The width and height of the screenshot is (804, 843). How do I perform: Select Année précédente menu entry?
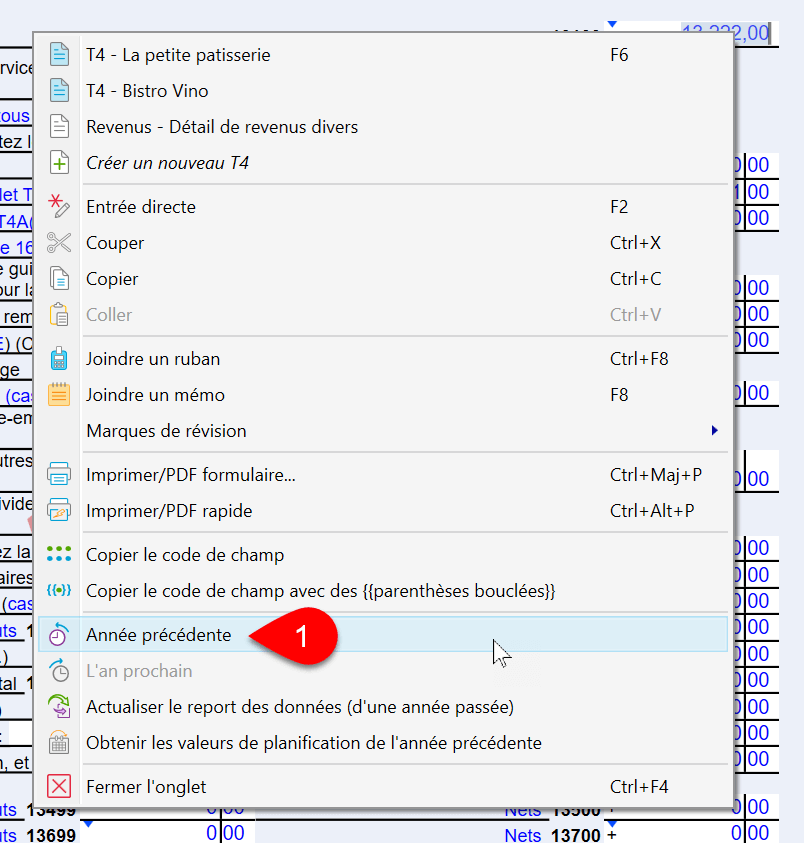382,634
